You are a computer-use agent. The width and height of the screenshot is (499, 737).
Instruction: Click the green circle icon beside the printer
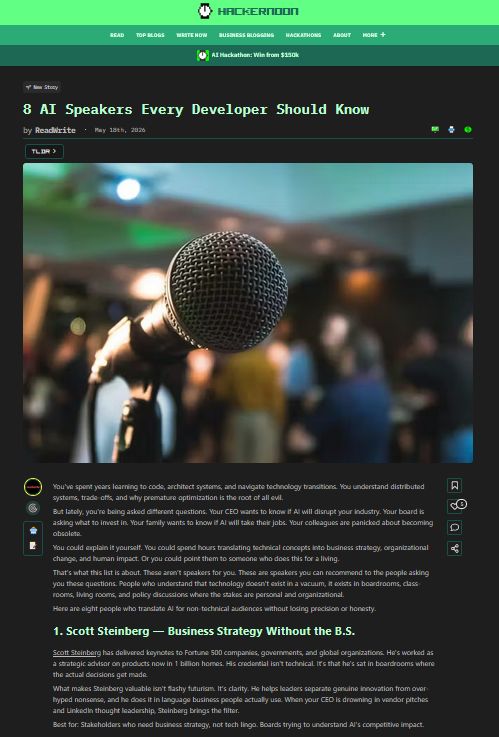coord(468,130)
